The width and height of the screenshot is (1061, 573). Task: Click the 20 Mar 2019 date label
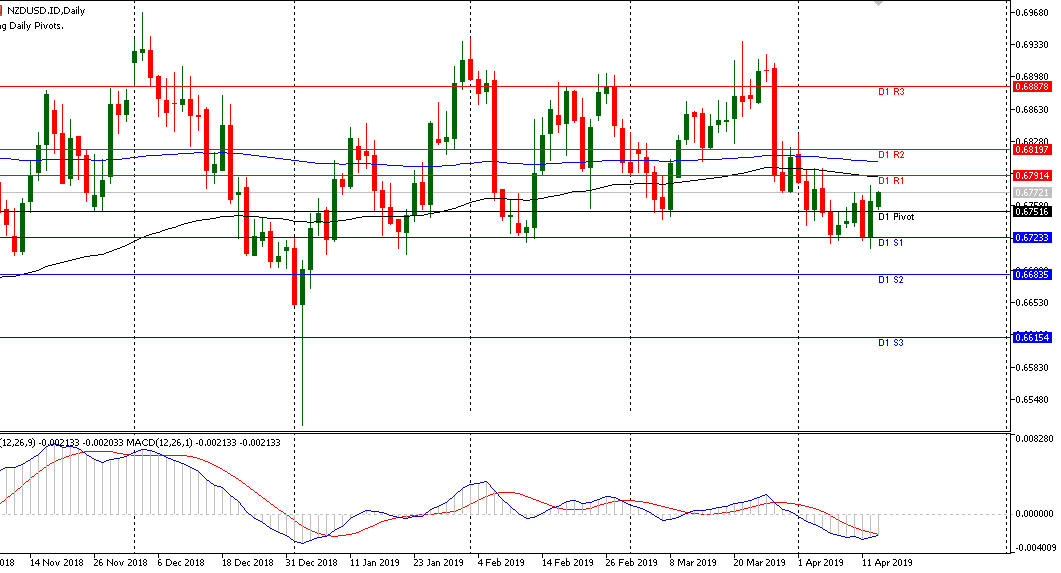pos(760,562)
